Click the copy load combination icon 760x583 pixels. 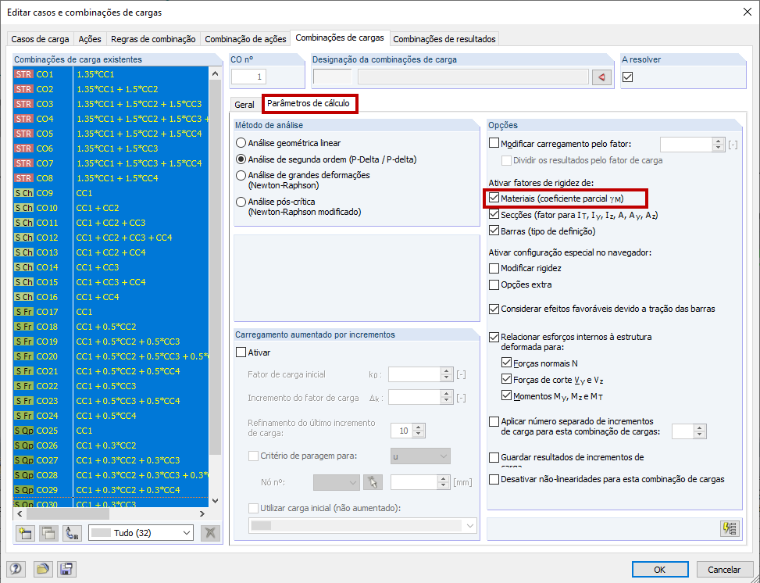pyautogui.click(x=48, y=533)
